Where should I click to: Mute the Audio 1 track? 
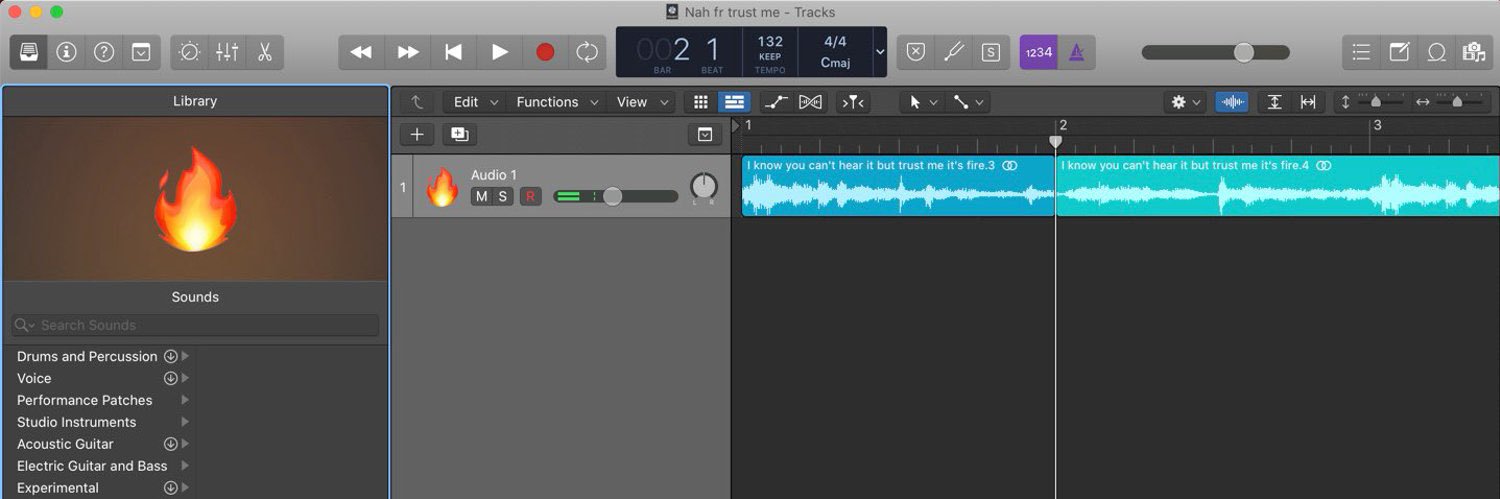[481, 196]
